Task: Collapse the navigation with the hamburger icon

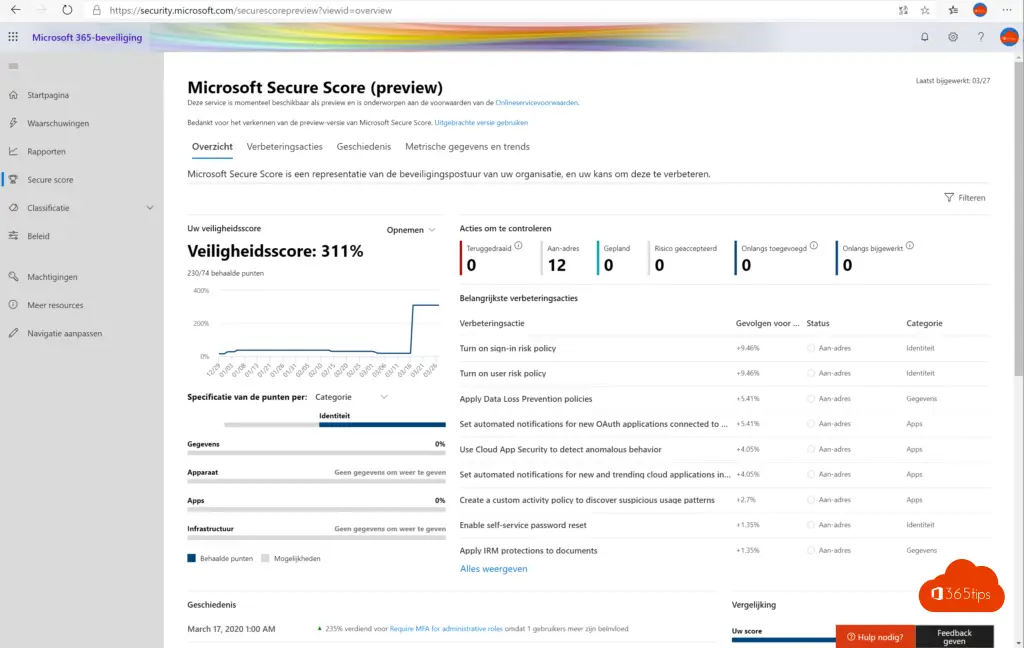Action: 13,66
